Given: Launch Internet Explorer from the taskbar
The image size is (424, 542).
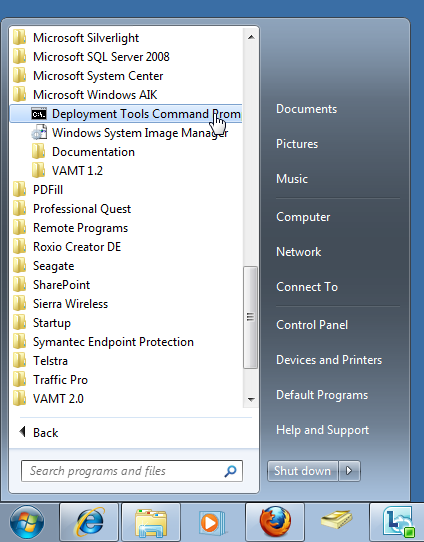Looking at the screenshot, I should 89,522.
